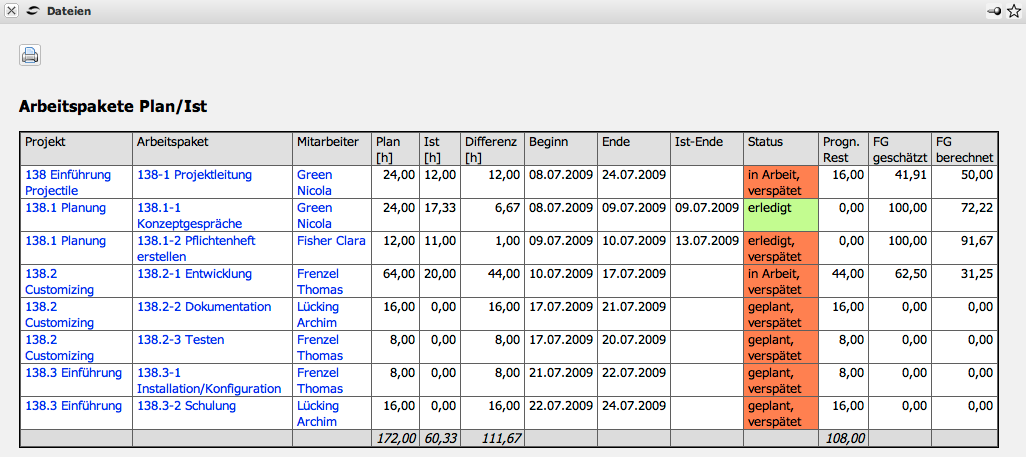Click the 'Plan [h]' column header
This screenshot has width=1026, height=457.
click(x=395, y=149)
